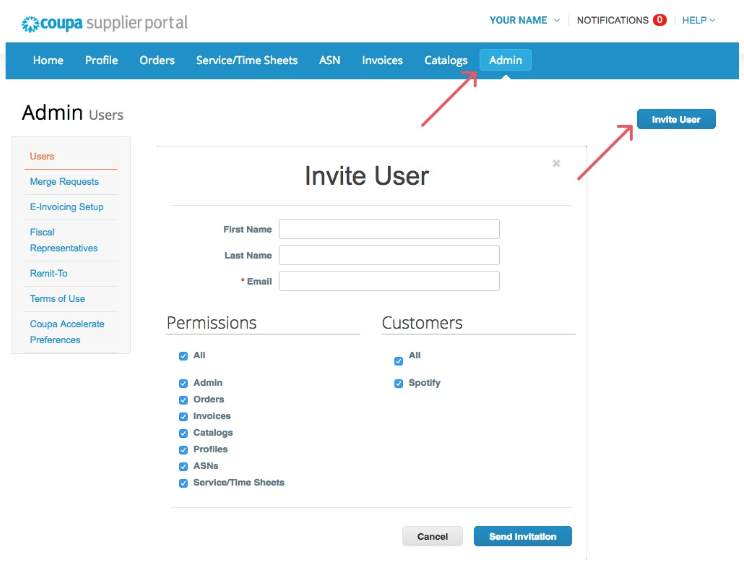Uncheck the Admin permission checkbox
The height and width of the screenshot is (566, 744).
pyautogui.click(x=183, y=383)
